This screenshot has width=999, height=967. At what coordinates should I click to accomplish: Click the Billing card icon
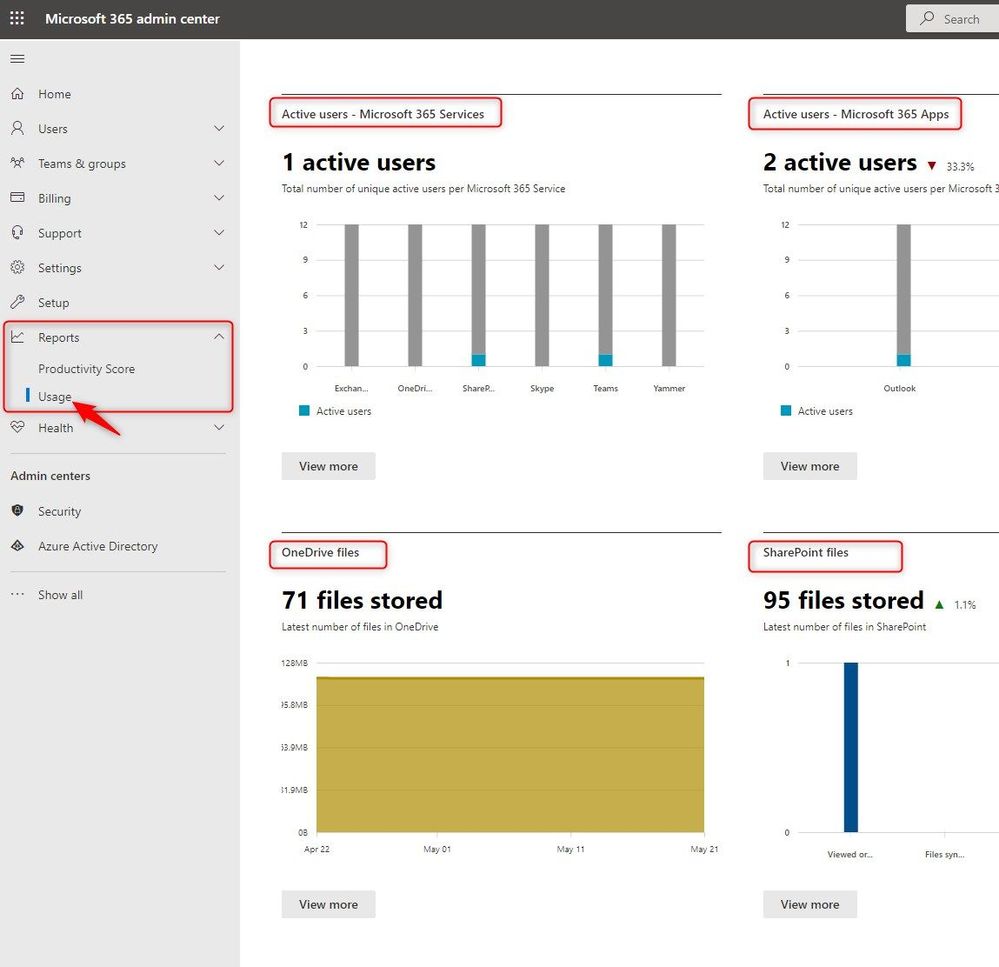(18, 197)
